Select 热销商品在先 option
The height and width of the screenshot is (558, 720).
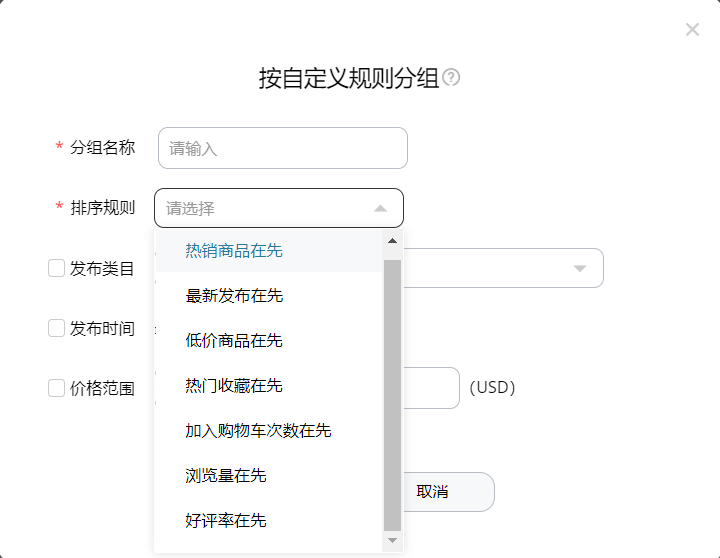coord(269,250)
